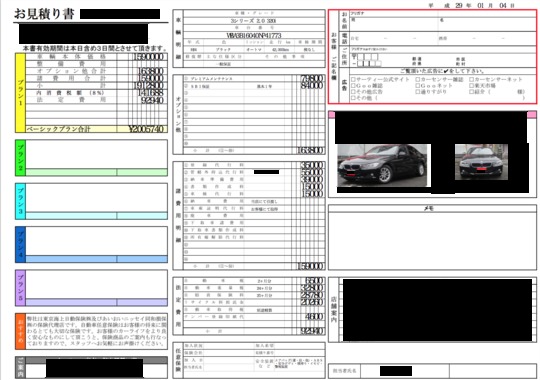The width and height of the screenshot is (540, 380).
Task: Check the Gooネット box
Action: [418, 85]
